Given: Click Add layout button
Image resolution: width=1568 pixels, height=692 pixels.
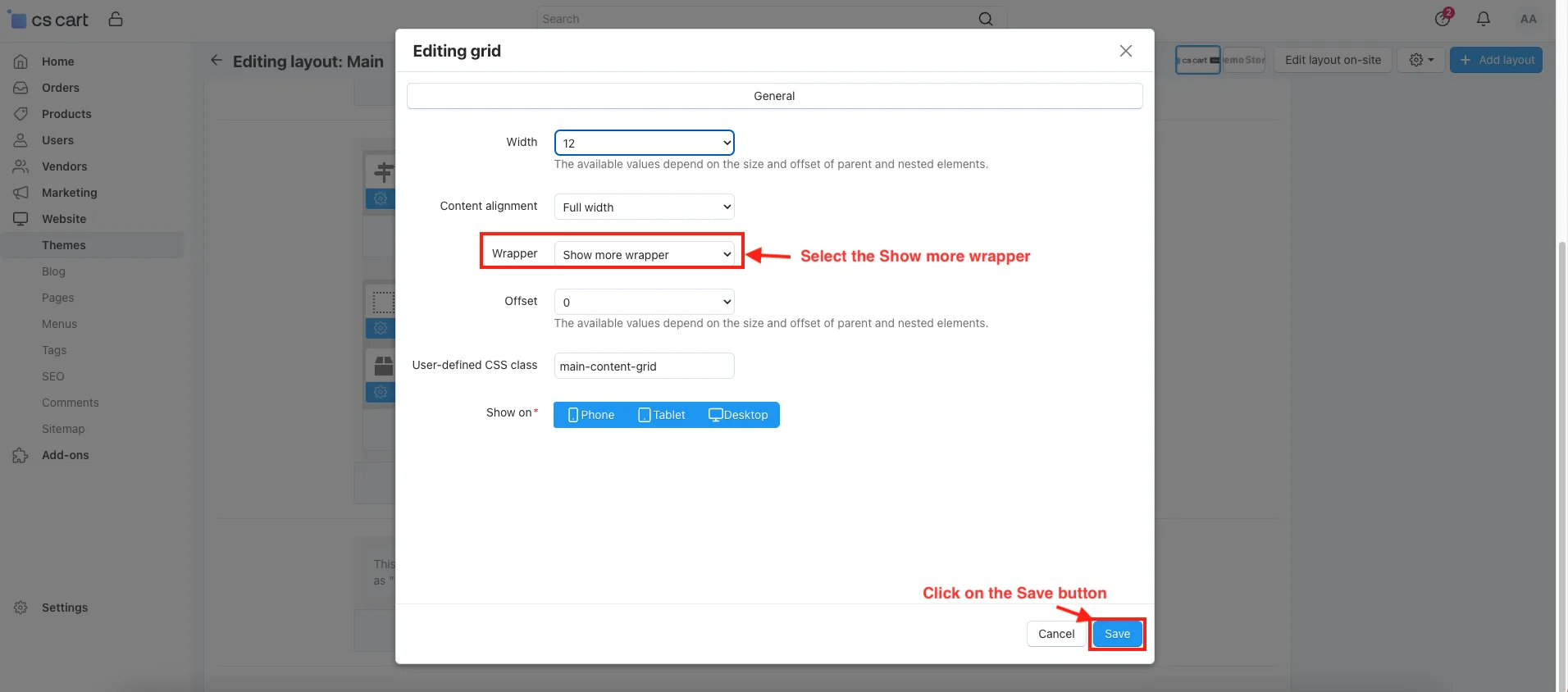Looking at the screenshot, I should point(1496,60).
